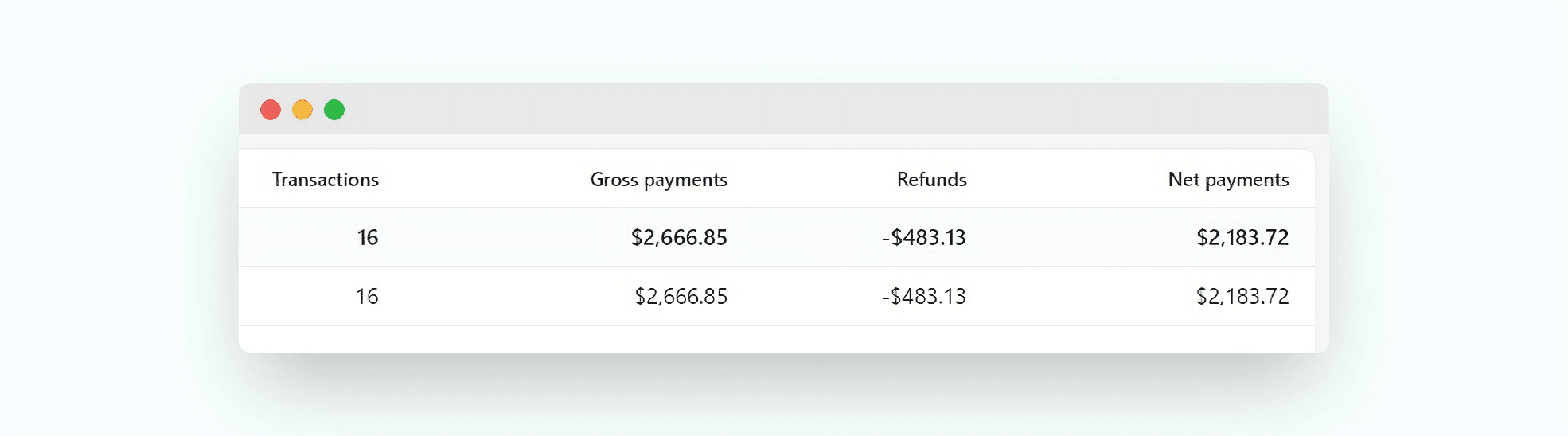Select the 16 in the second data row

coord(367,297)
